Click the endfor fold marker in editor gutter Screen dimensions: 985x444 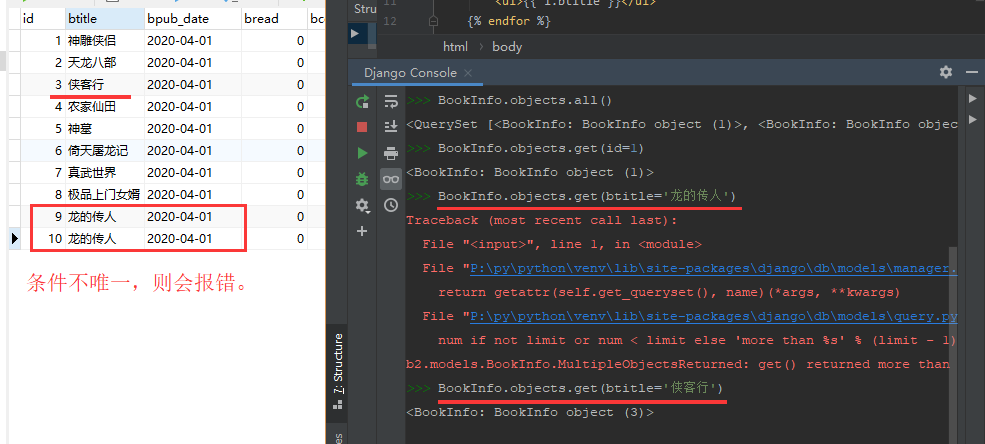pos(433,21)
